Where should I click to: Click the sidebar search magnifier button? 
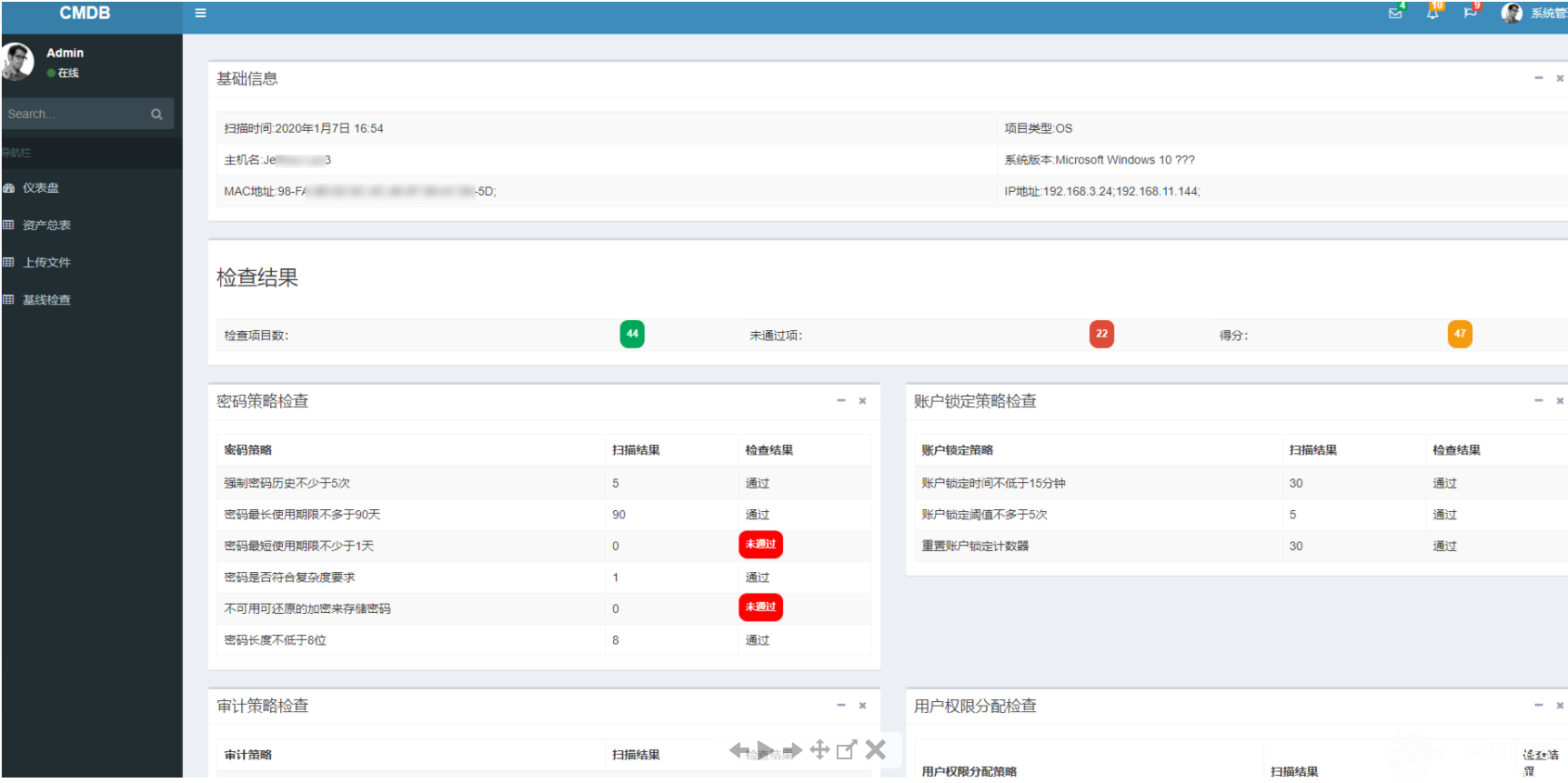(x=156, y=115)
